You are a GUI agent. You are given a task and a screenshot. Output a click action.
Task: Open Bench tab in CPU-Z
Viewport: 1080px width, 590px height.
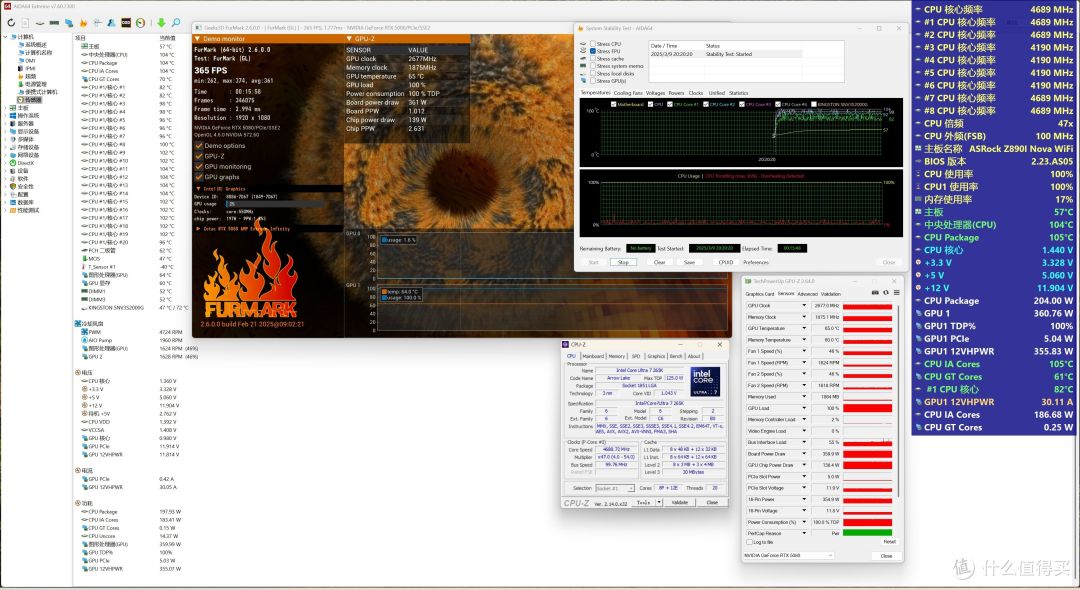676,357
